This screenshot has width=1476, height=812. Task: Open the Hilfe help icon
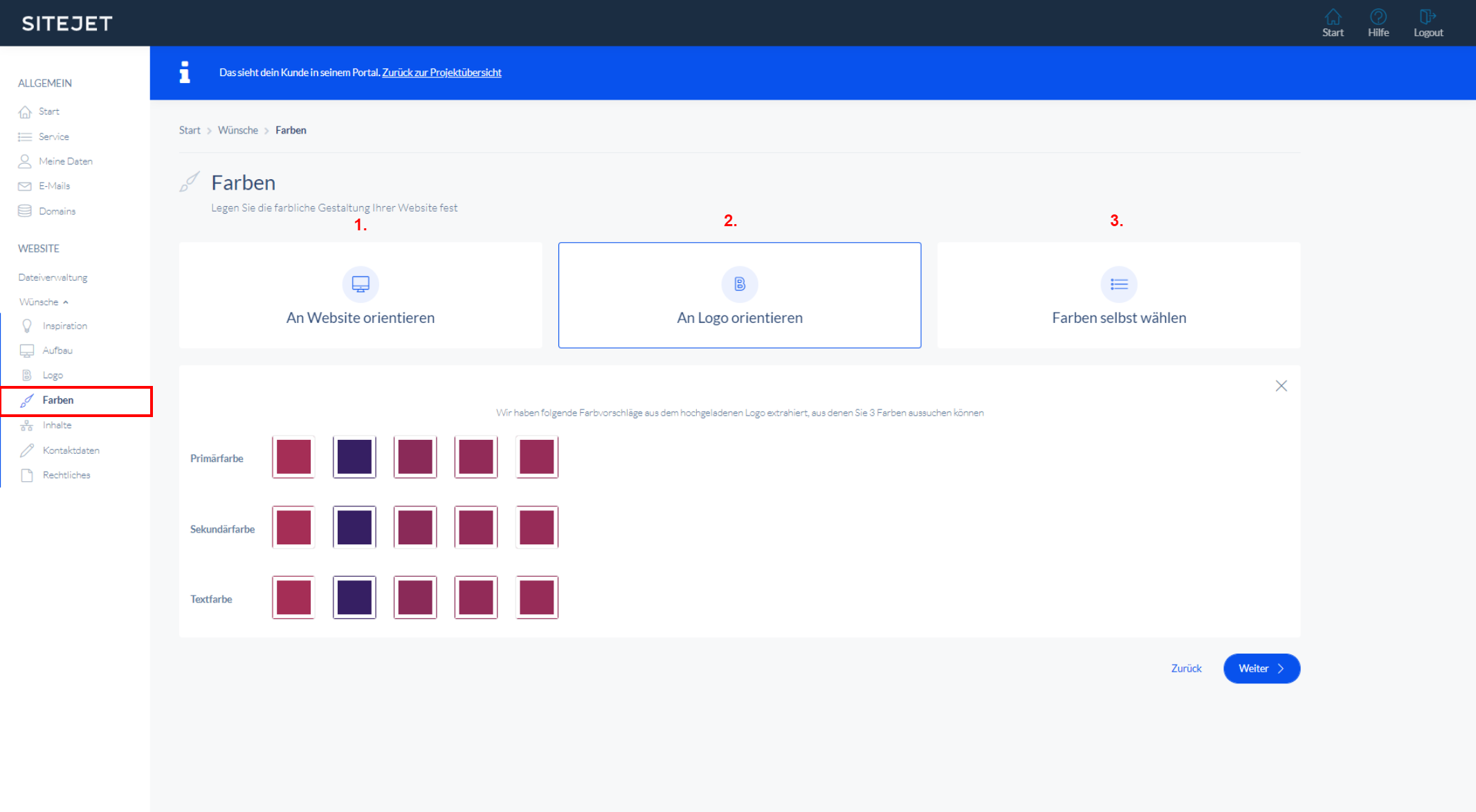click(1378, 17)
